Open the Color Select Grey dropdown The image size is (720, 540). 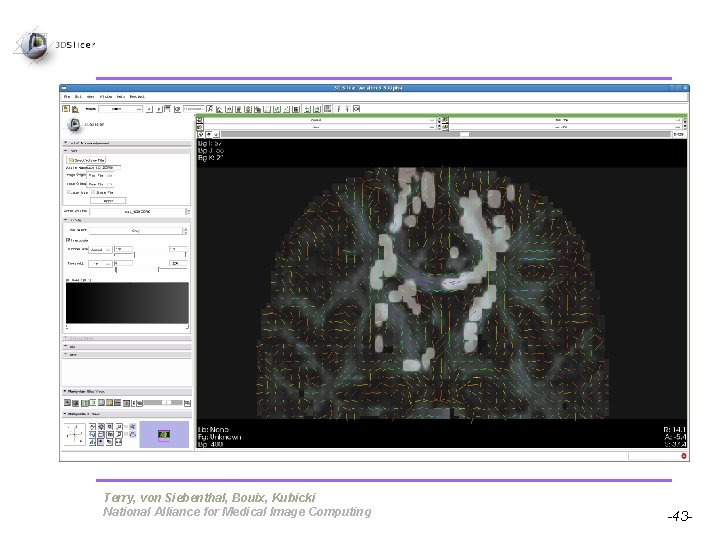(137, 231)
